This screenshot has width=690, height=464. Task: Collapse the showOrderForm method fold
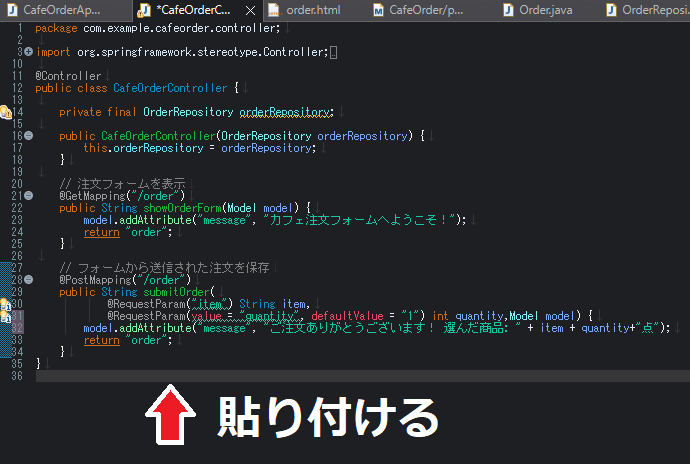point(28,196)
